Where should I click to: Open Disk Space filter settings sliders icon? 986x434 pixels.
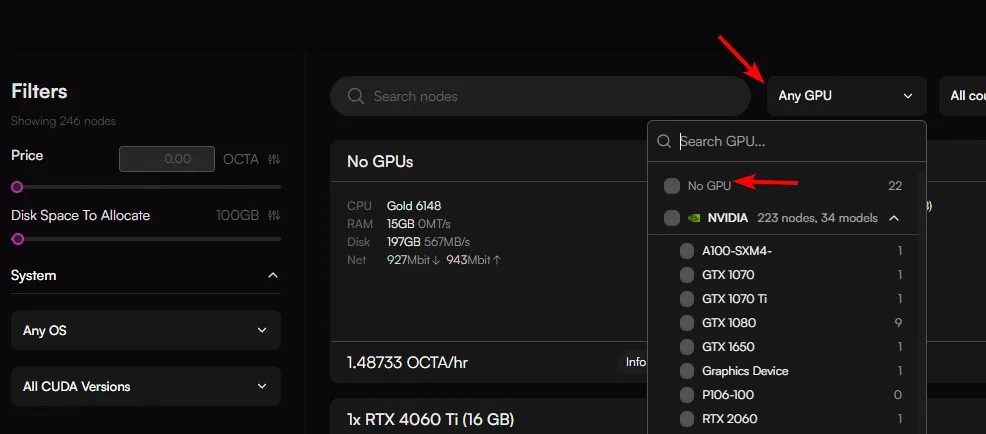click(274, 215)
